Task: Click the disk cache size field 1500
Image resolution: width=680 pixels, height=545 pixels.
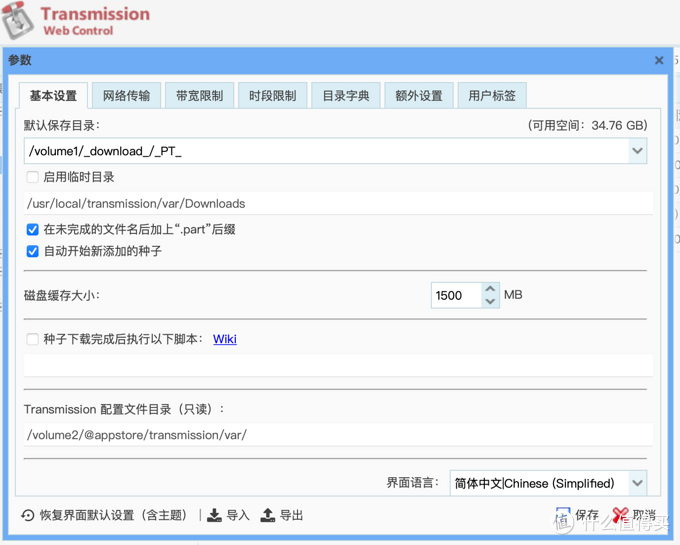Action: click(x=456, y=295)
